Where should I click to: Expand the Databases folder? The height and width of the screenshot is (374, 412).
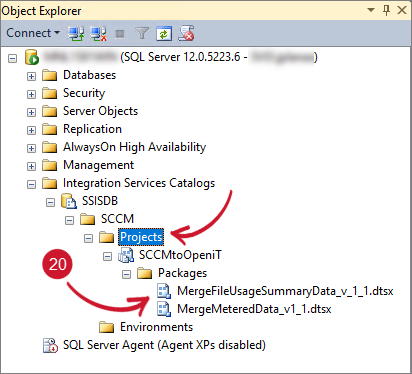point(31,76)
